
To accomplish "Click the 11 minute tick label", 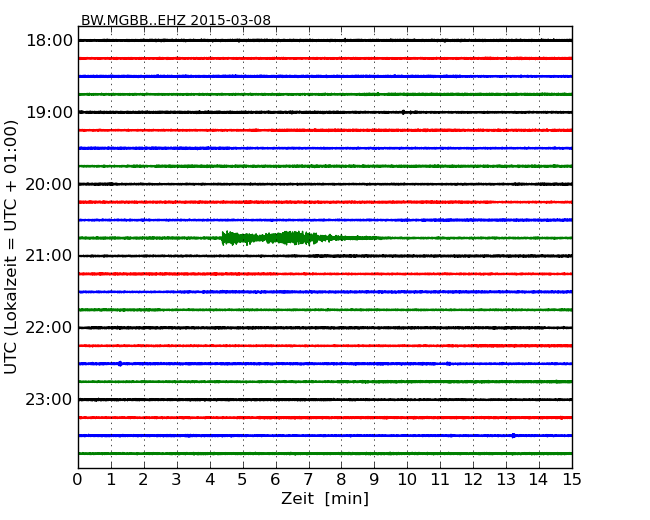I will pyautogui.click(x=440, y=480).
